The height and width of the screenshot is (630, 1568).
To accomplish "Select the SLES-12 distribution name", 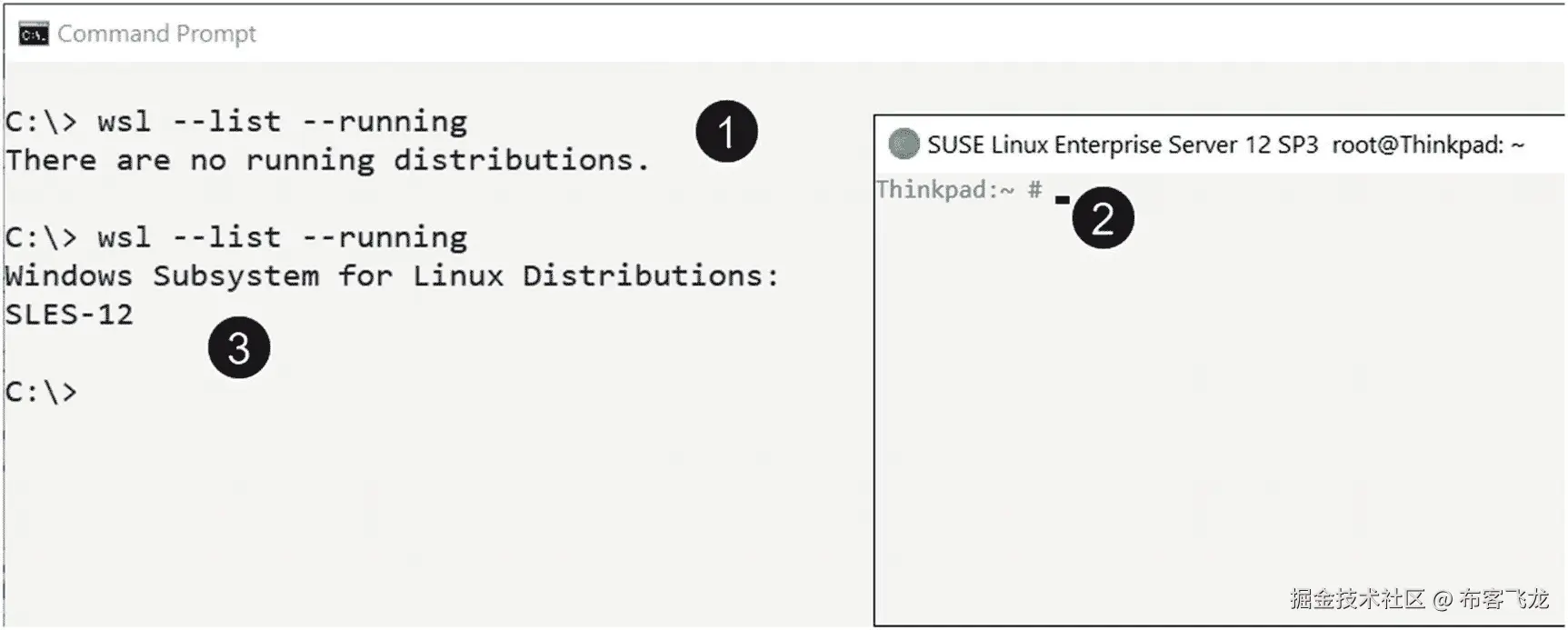I will (x=69, y=315).
